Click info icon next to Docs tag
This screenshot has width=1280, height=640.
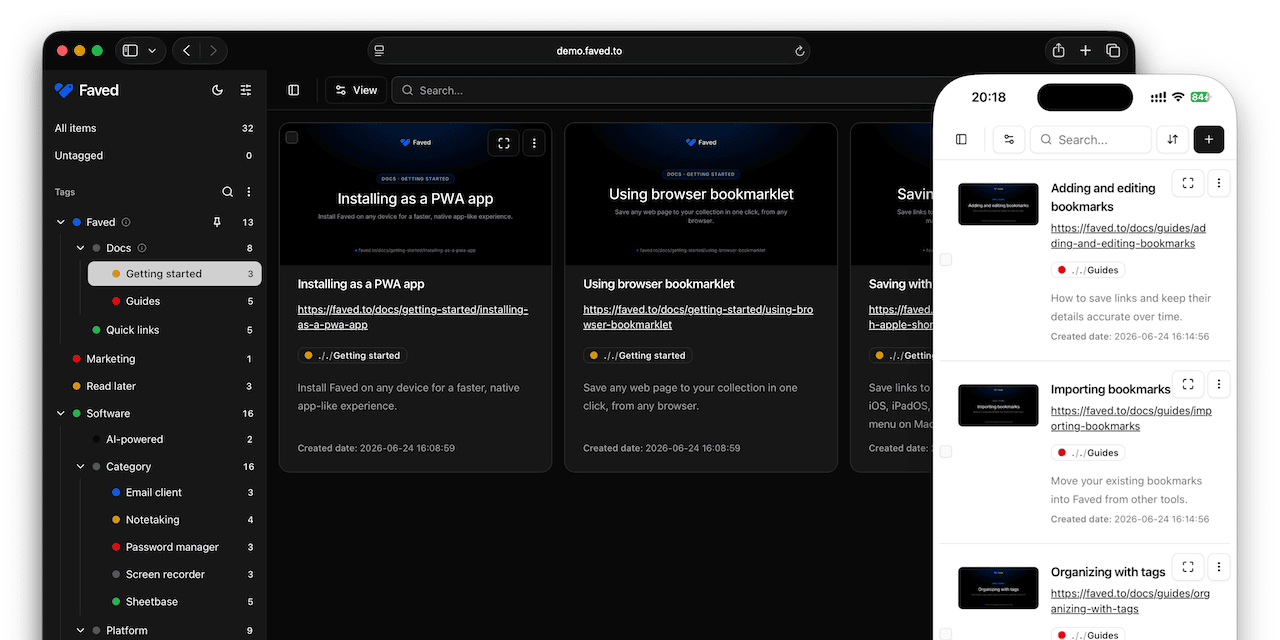point(142,248)
